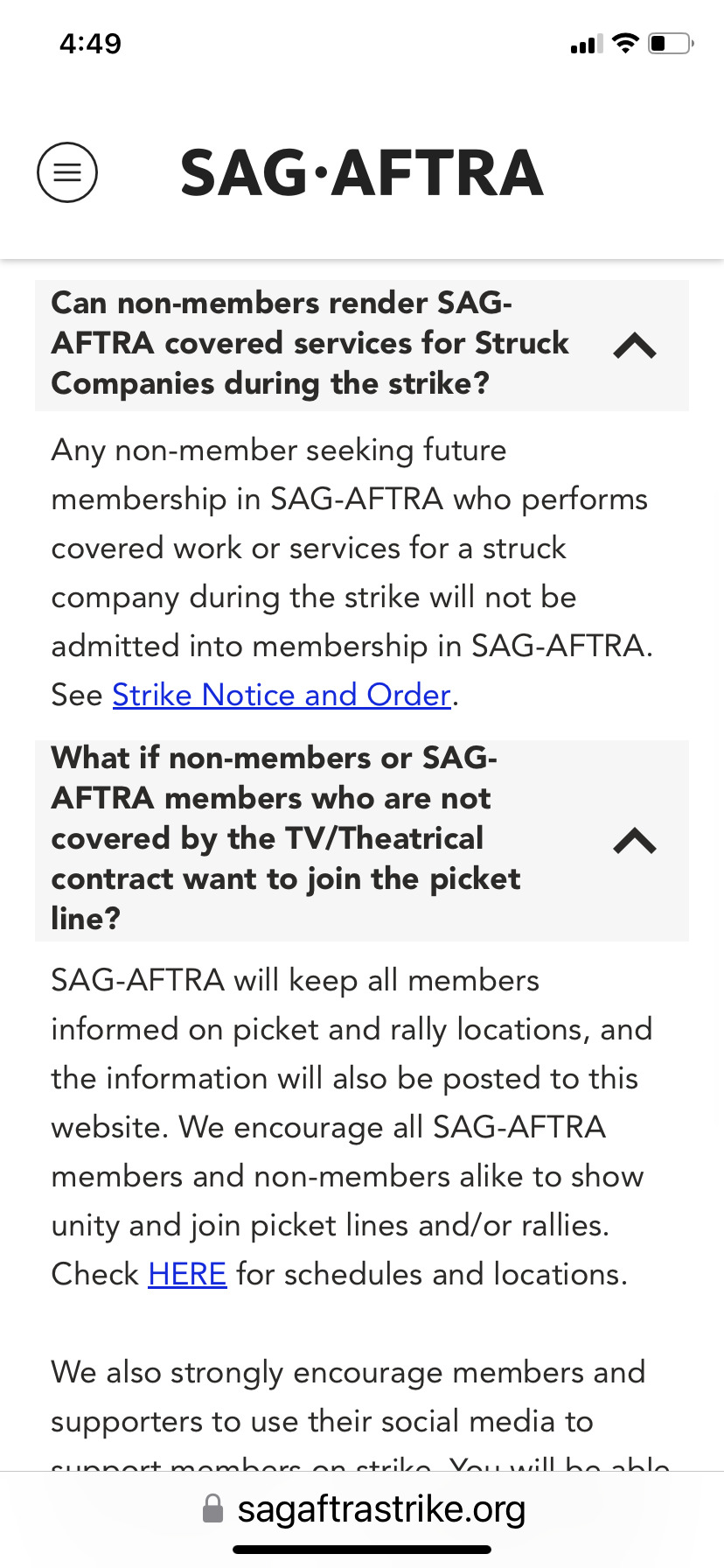724x1568 pixels.
Task: Tap the lock icon beside the URL
Action: click(212, 1508)
